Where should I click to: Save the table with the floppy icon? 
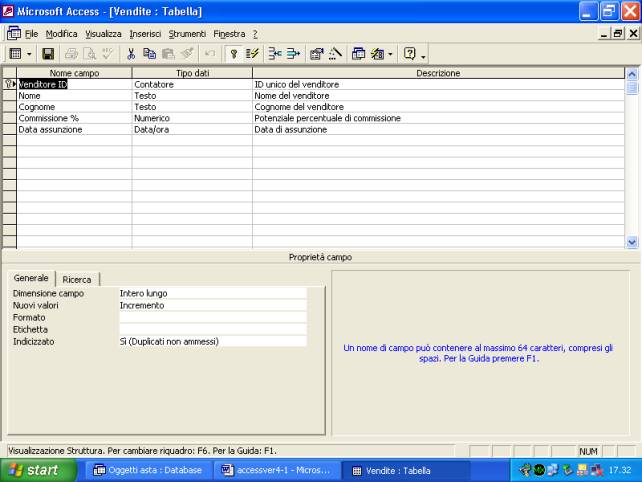[x=48, y=54]
